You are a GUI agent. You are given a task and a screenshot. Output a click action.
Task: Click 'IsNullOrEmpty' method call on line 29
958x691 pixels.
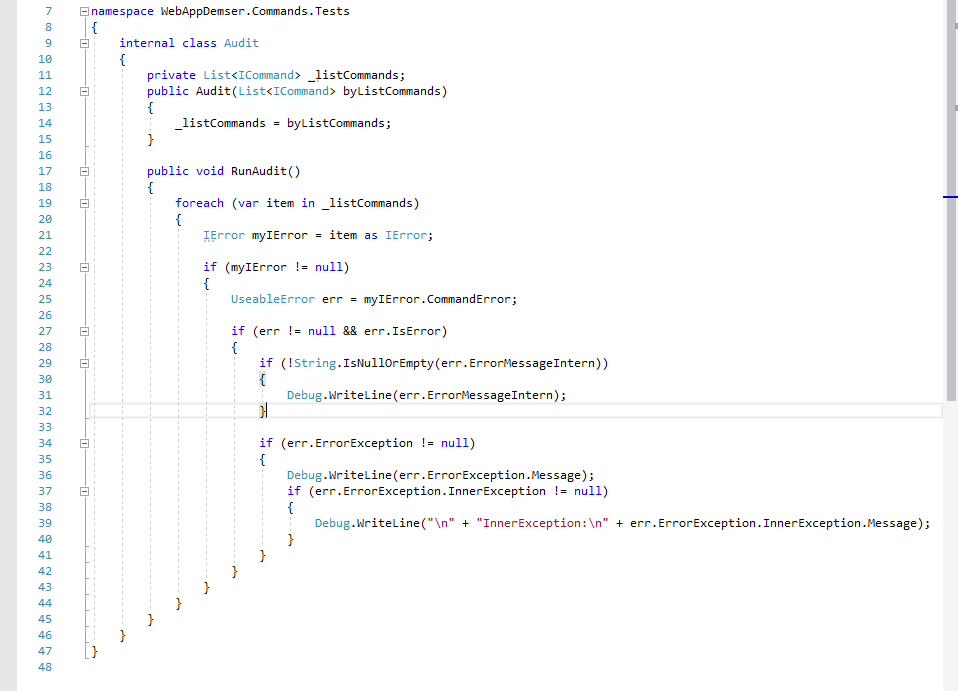(388, 364)
